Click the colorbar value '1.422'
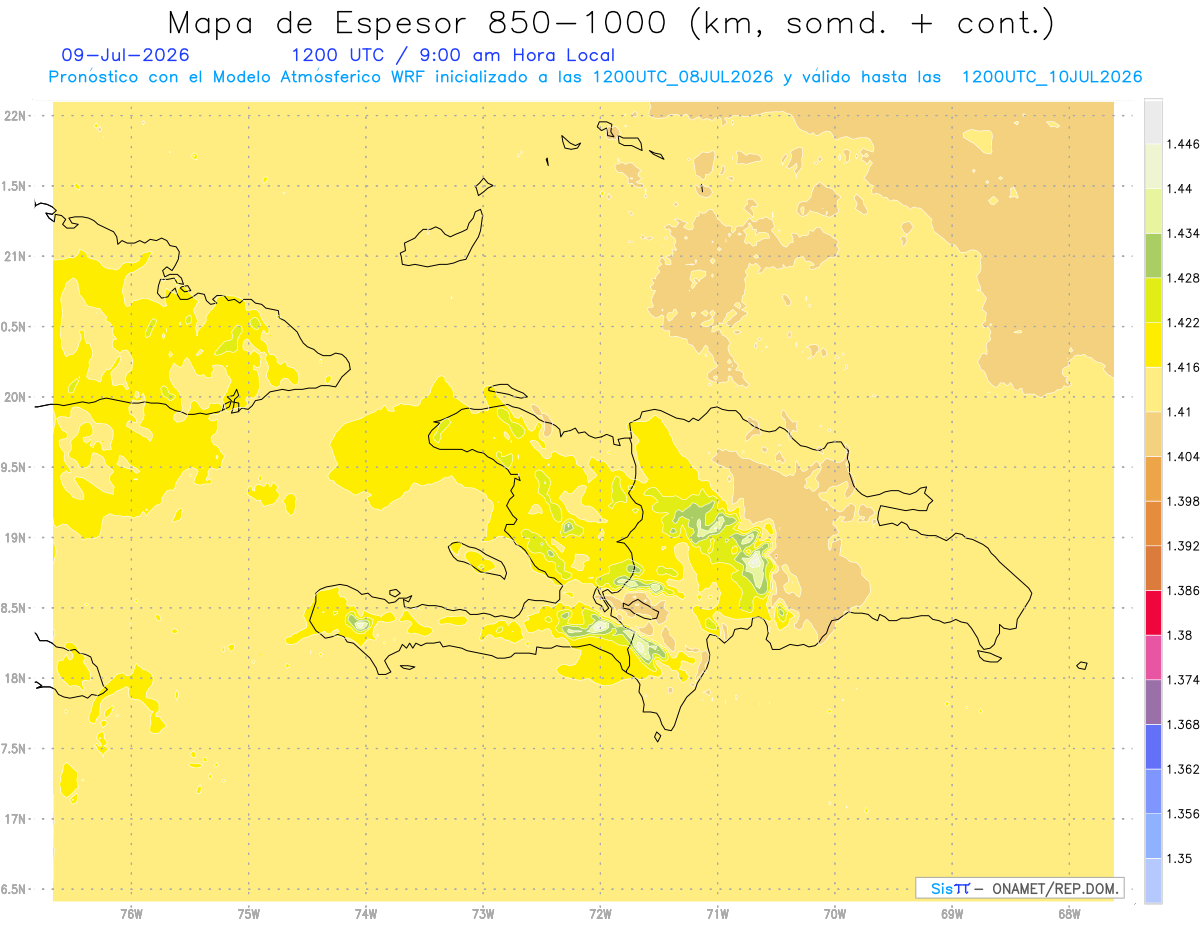This screenshot has height=927, width=1200. [1182, 323]
